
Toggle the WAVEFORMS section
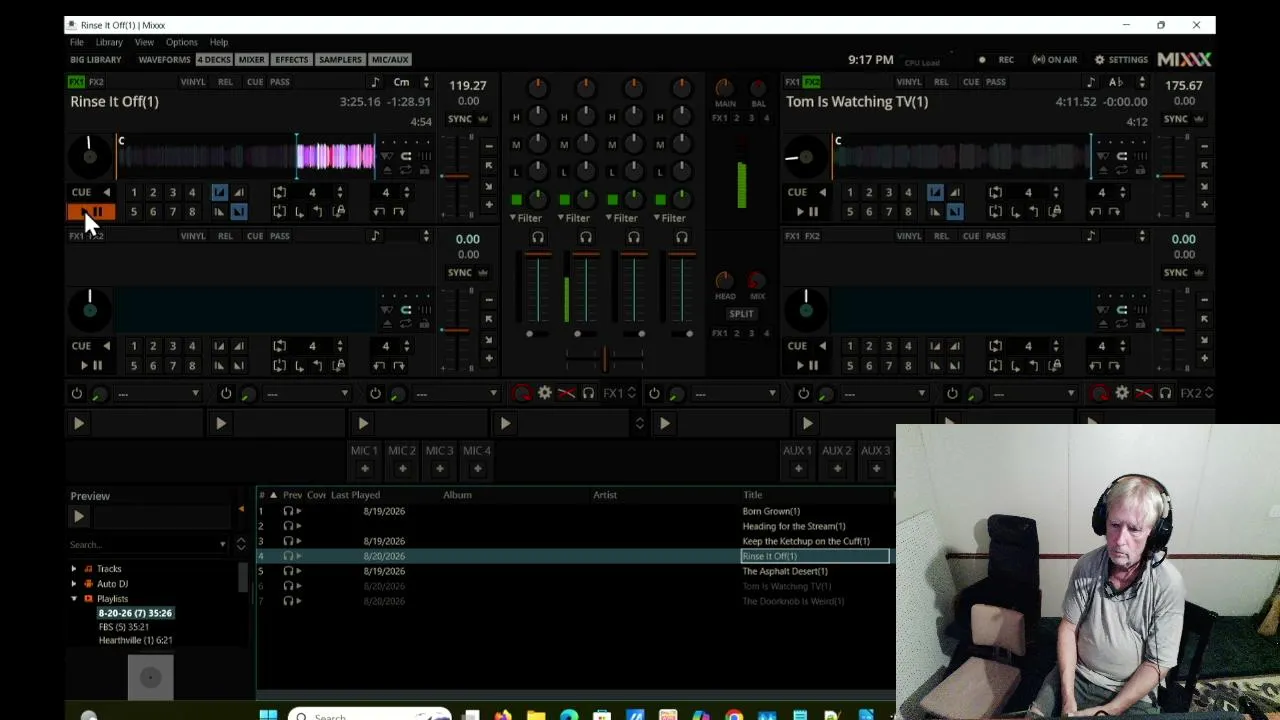click(164, 60)
